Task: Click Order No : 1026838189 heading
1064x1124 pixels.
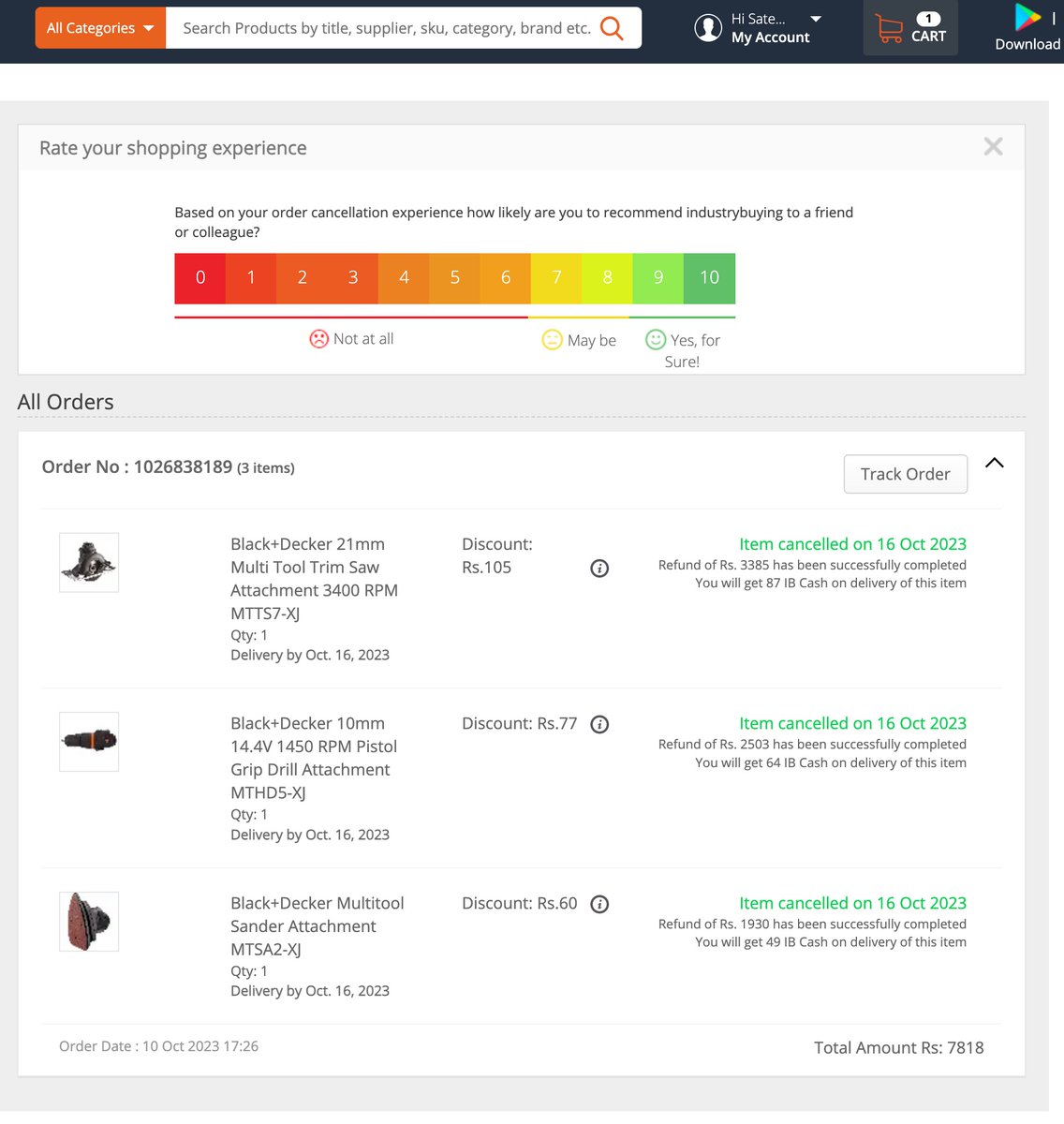Action: pos(137,466)
